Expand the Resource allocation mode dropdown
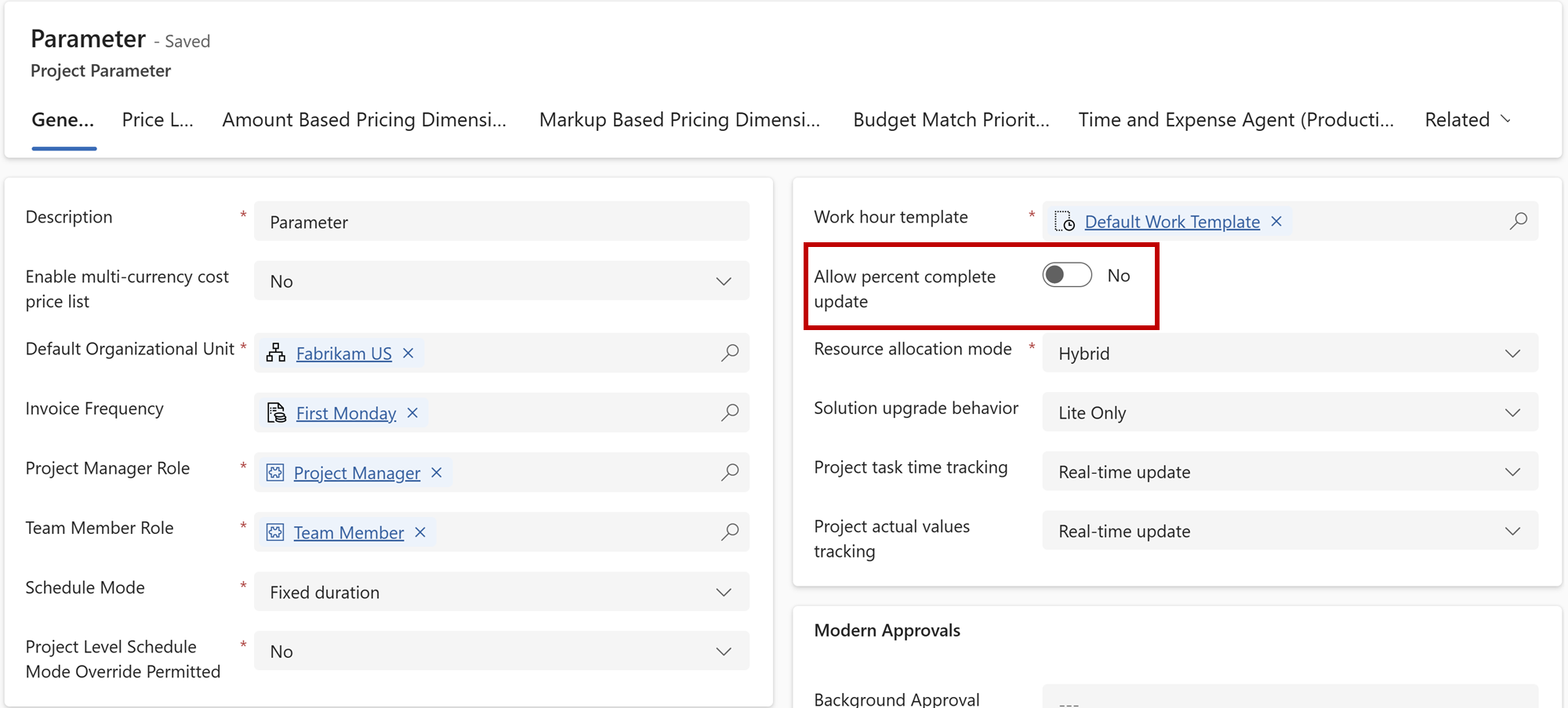1568x708 pixels. [1513, 353]
